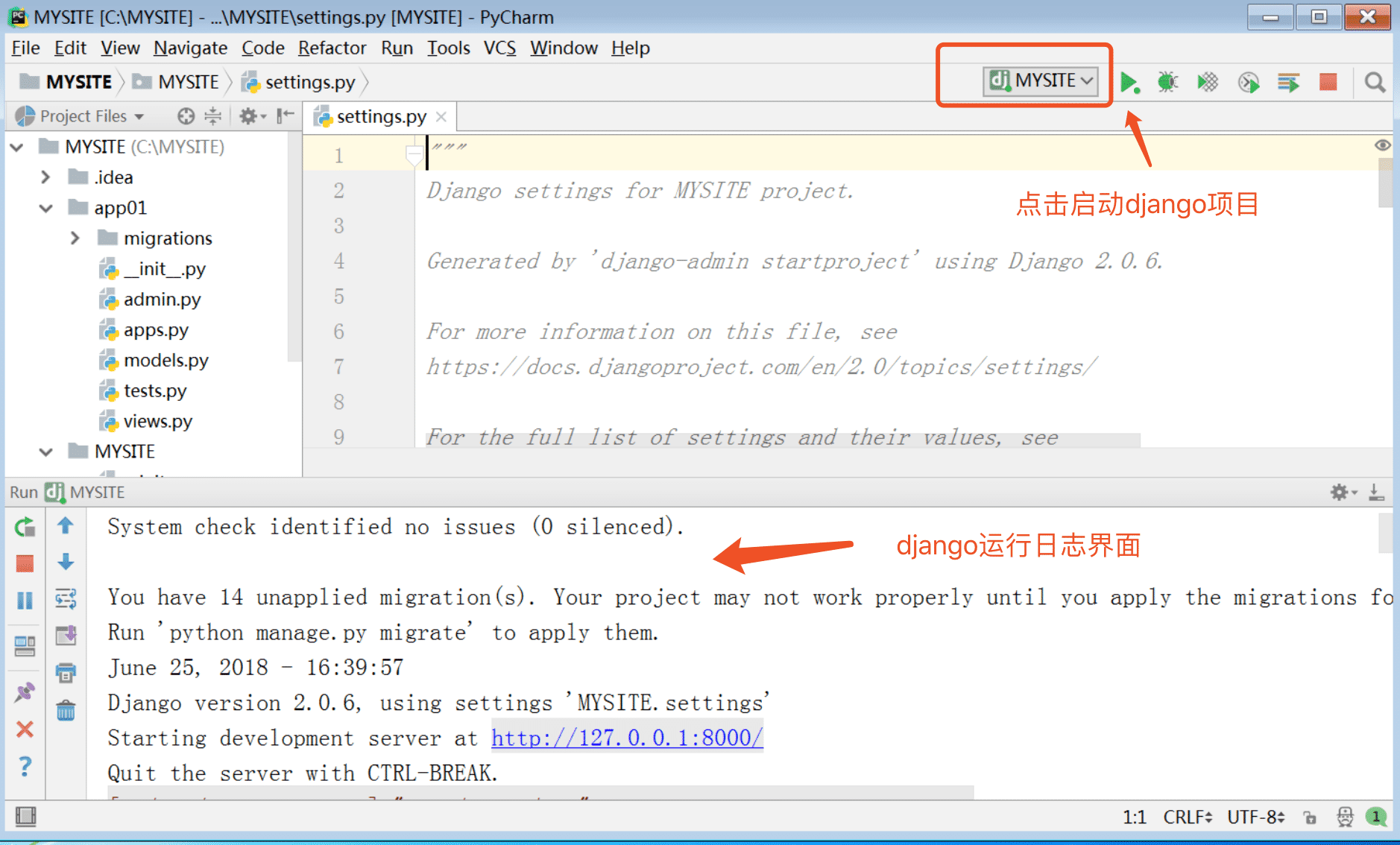This screenshot has width=1400, height=845.
Task: Collapse all in project panel
Action: (x=213, y=116)
